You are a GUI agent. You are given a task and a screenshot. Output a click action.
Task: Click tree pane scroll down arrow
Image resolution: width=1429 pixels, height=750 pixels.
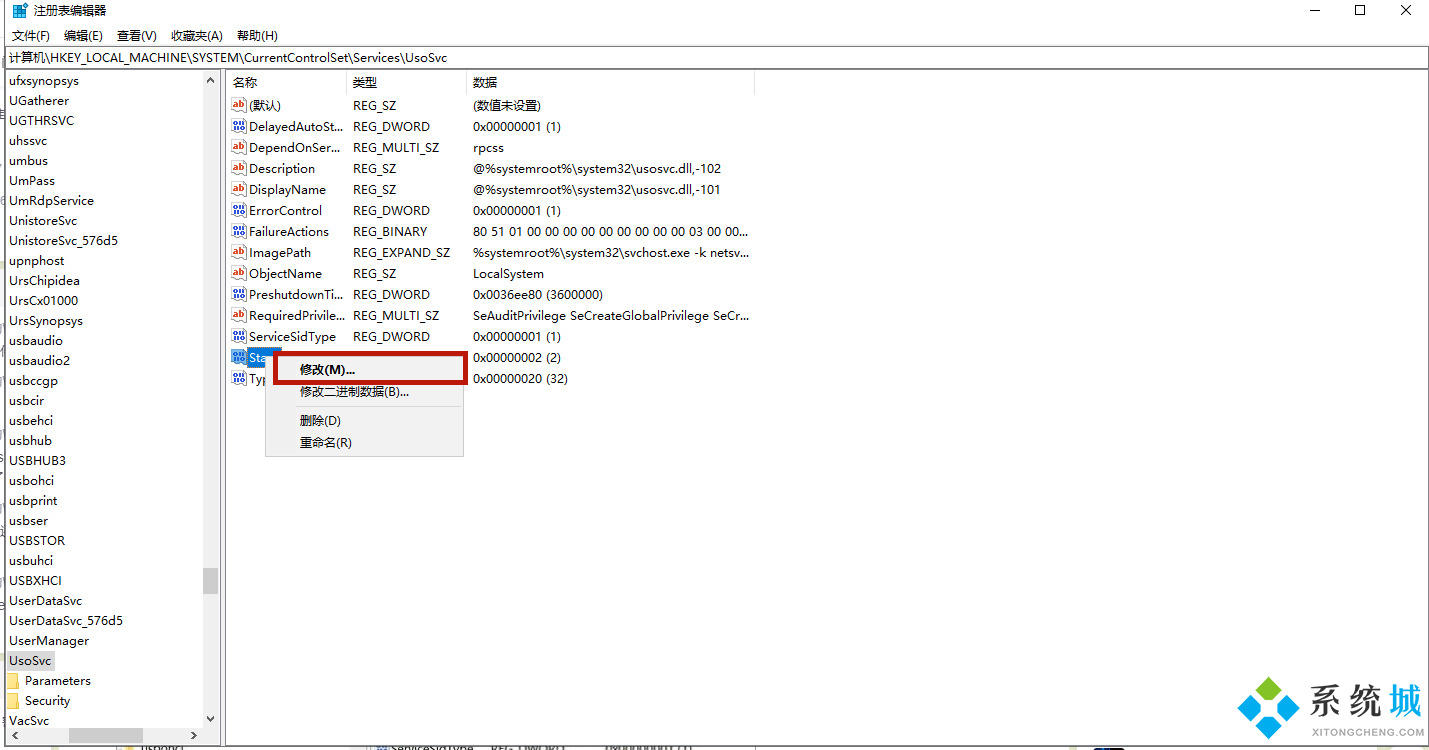(x=210, y=718)
